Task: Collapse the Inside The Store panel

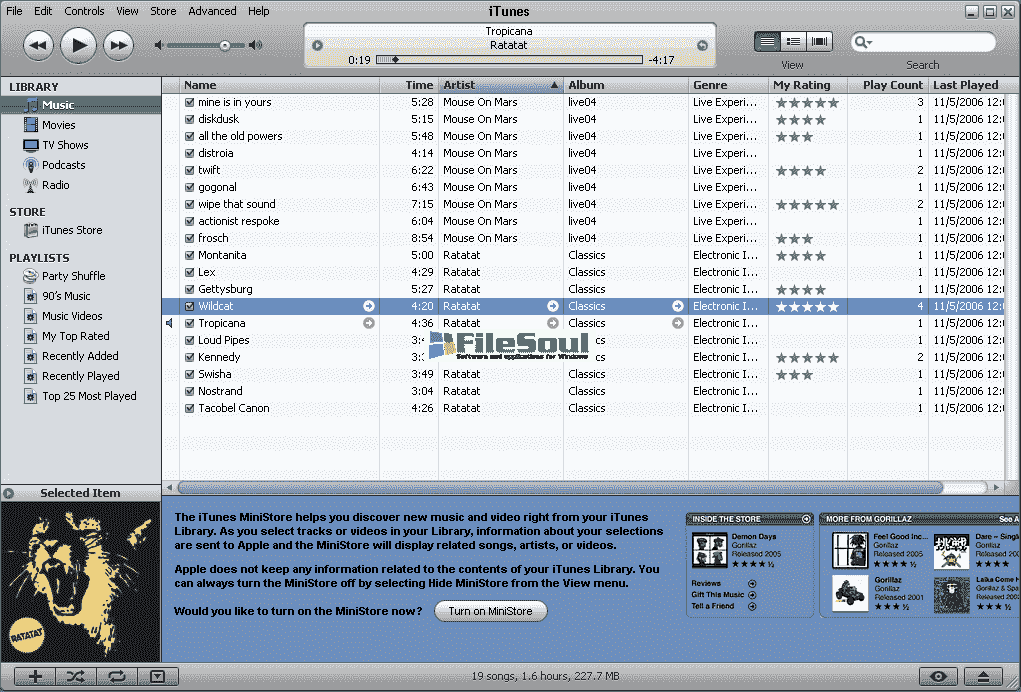Action: pyautogui.click(x=807, y=518)
